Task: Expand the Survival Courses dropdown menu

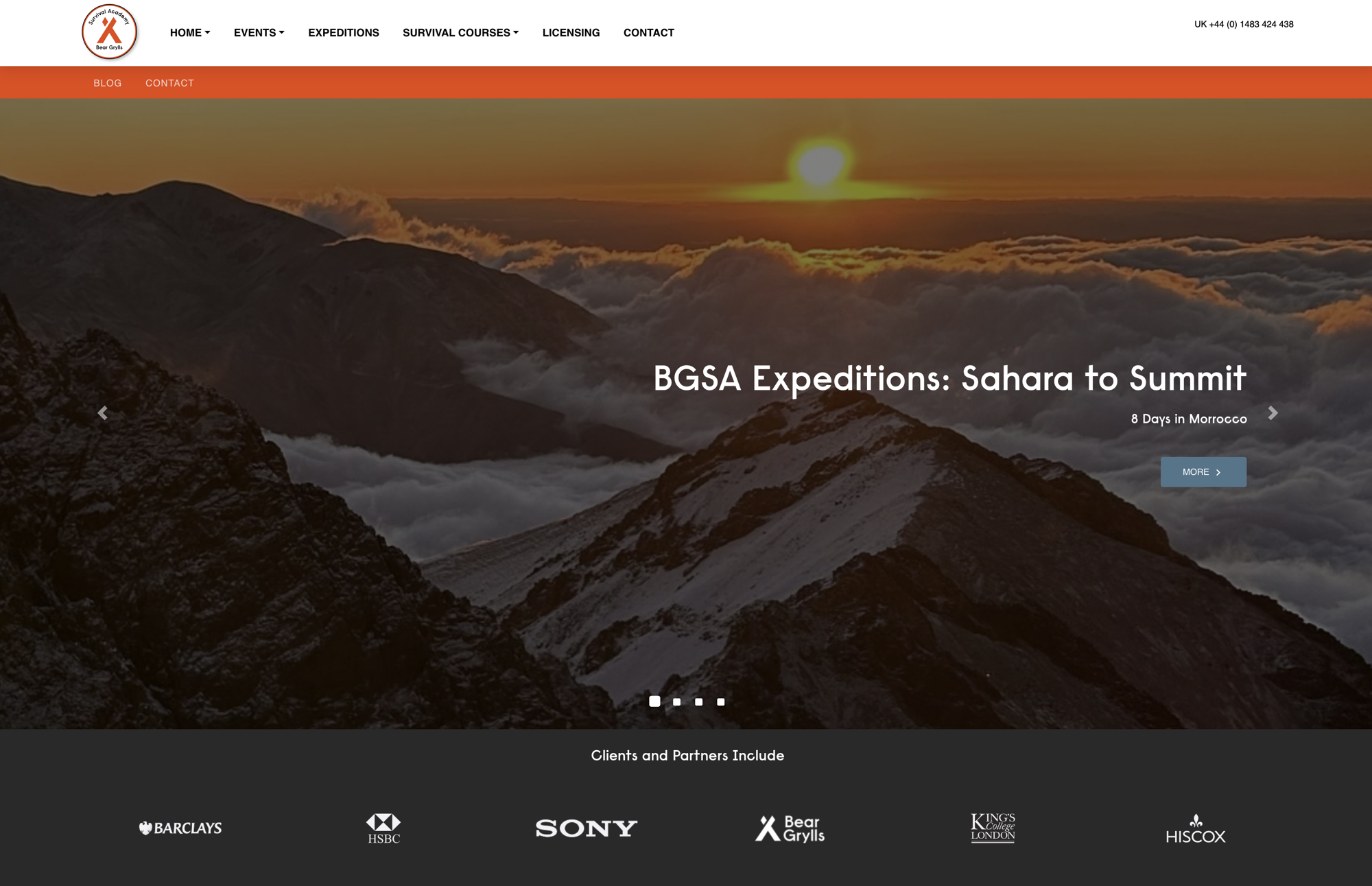Action: click(x=460, y=32)
